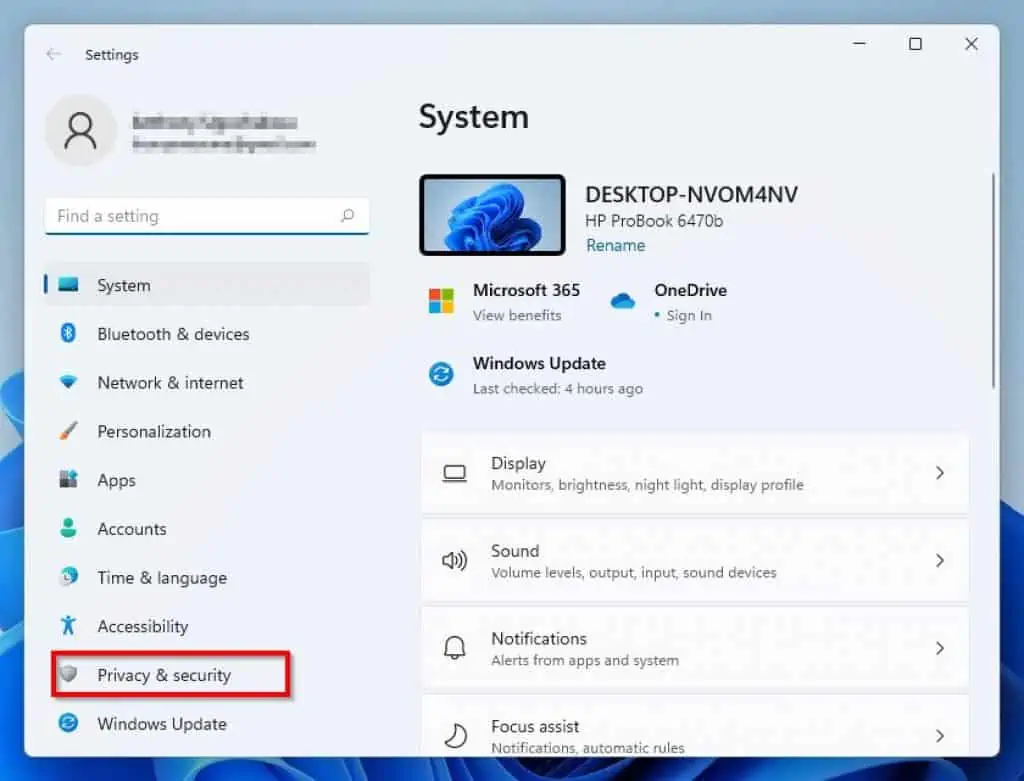The height and width of the screenshot is (781, 1024).
Task: Open Microsoft 365 View benefits
Action: (516, 315)
